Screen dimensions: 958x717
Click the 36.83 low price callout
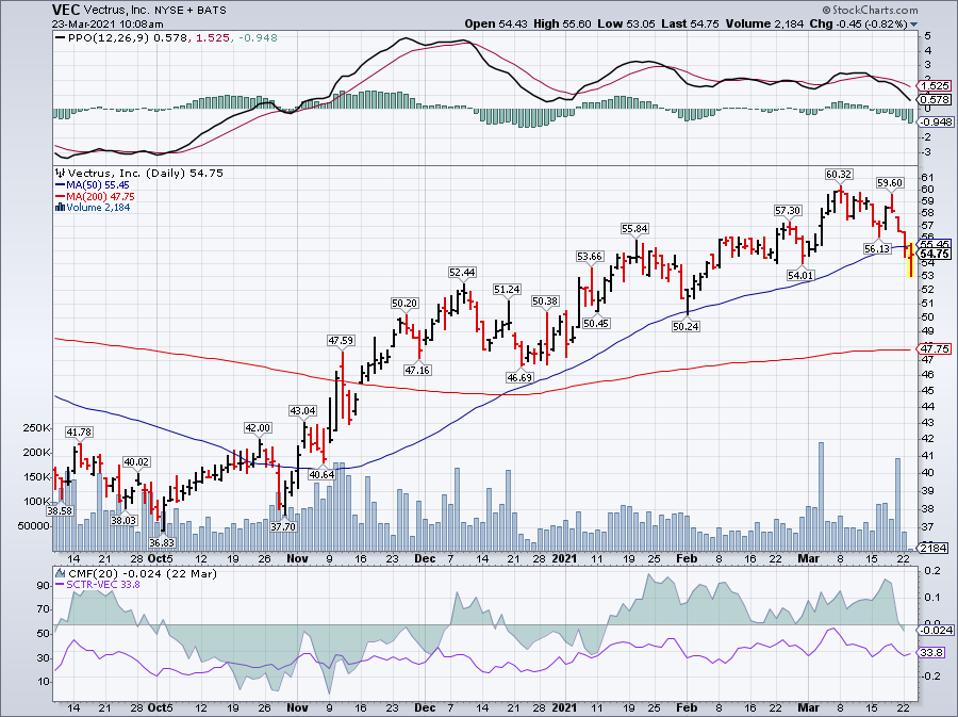pyautogui.click(x=162, y=543)
